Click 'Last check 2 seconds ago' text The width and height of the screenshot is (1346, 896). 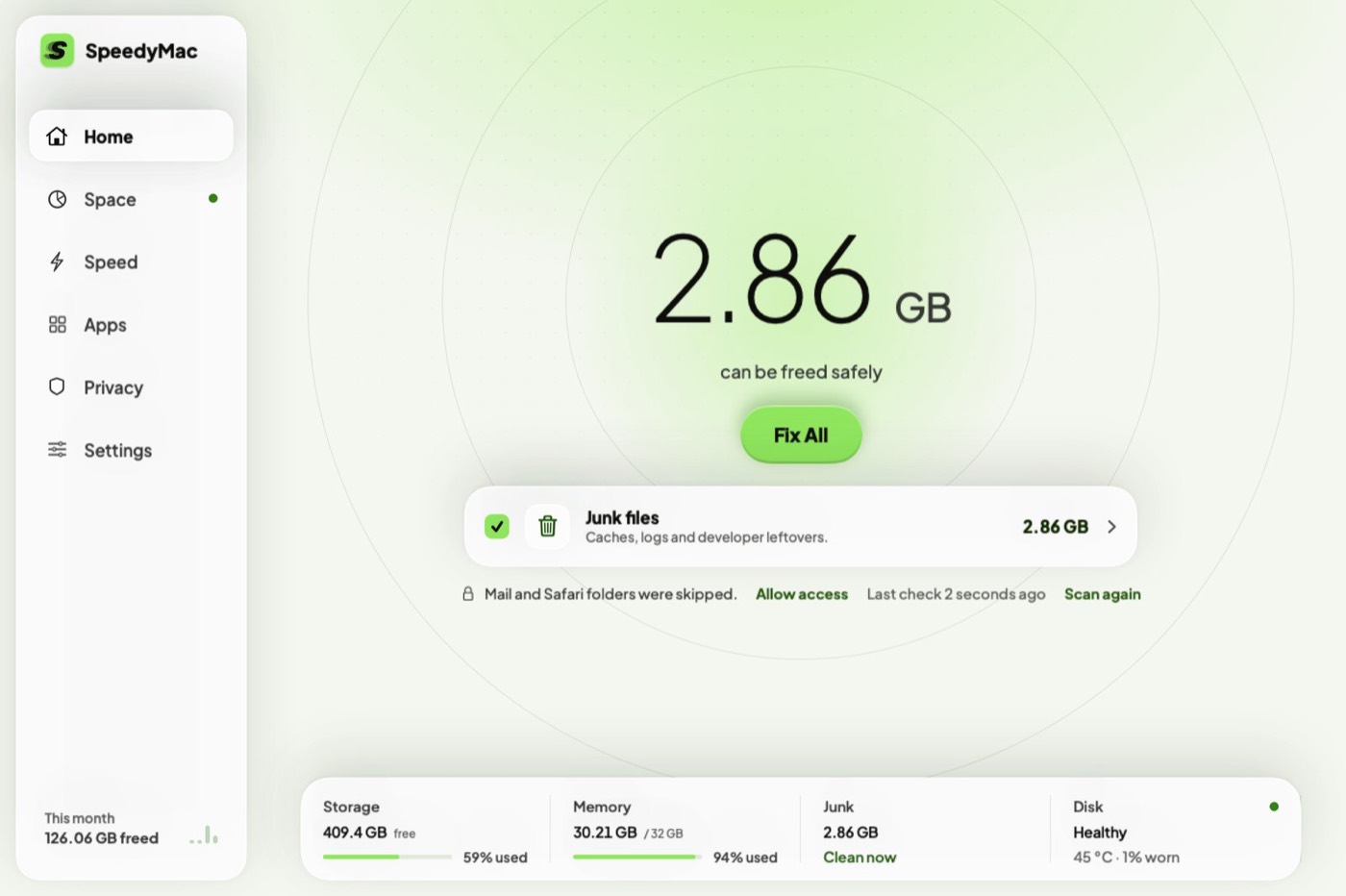coord(956,594)
